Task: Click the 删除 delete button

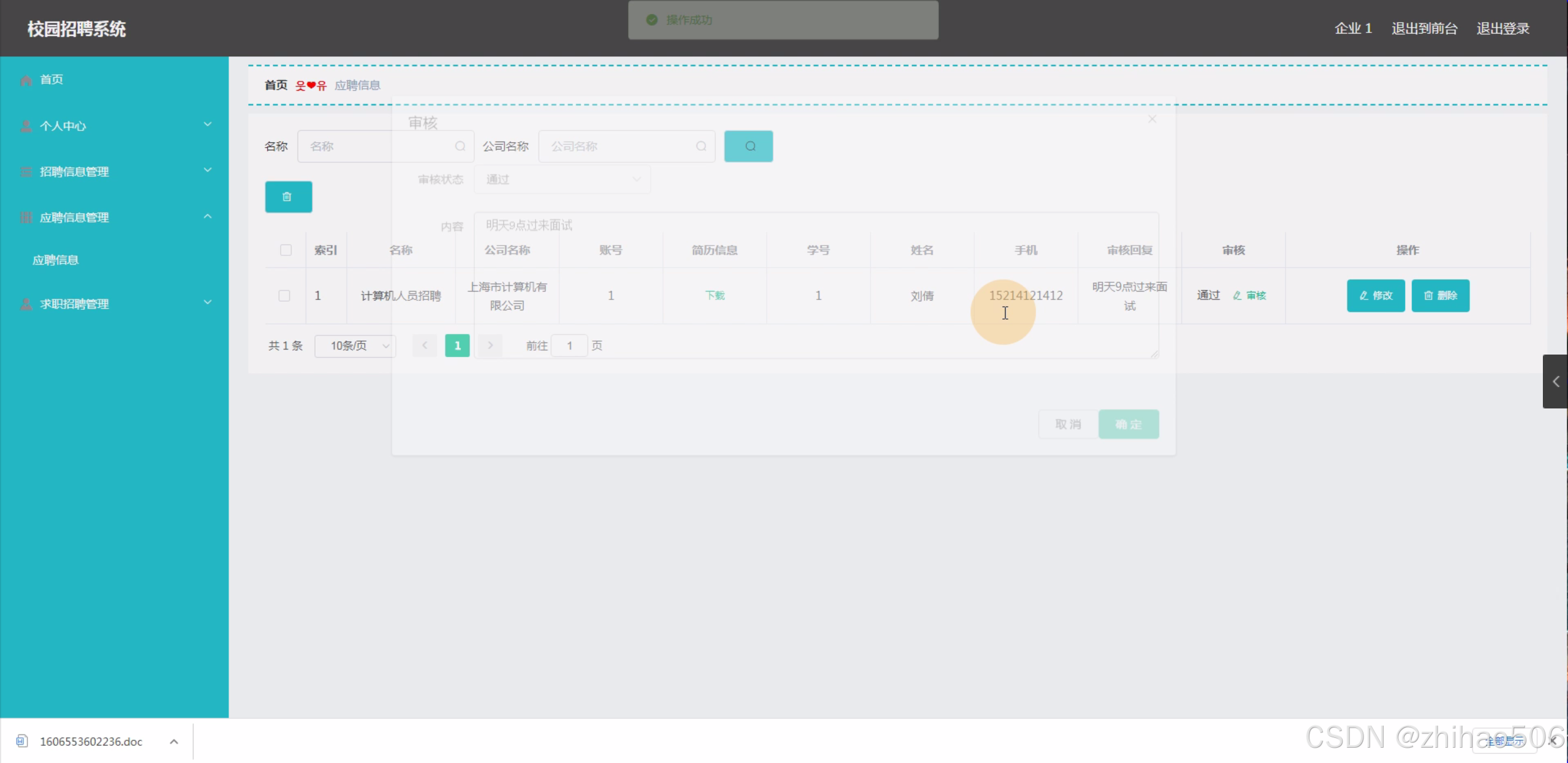Action: pyautogui.click(x=1440, y=296)
